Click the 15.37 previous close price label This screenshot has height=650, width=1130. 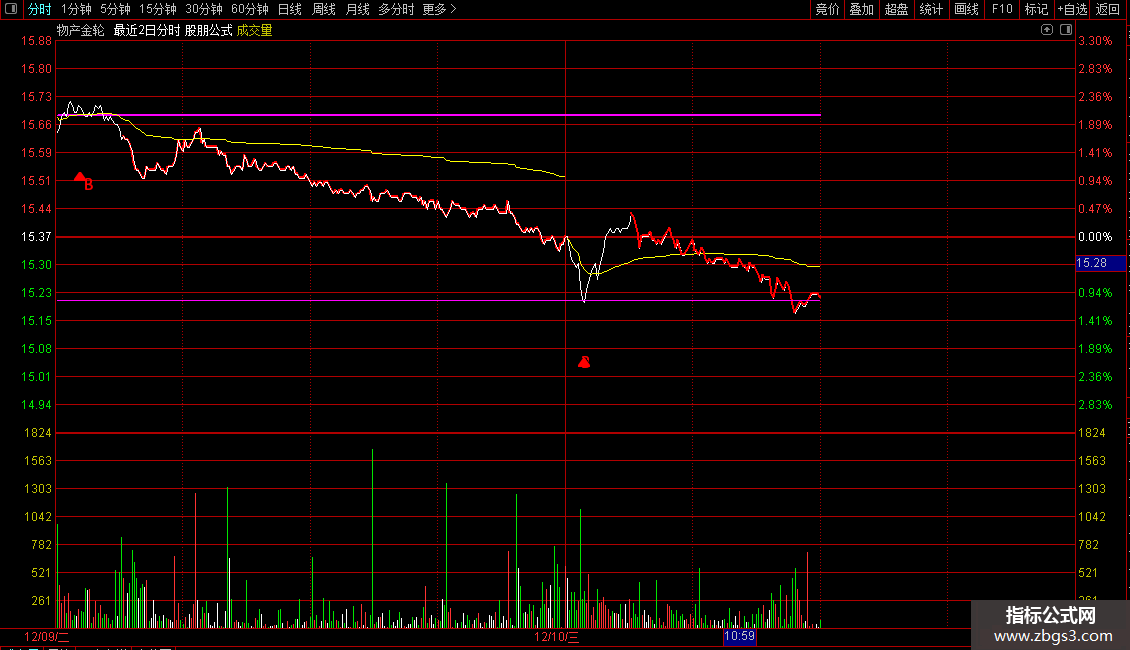(x=36, y=237)
